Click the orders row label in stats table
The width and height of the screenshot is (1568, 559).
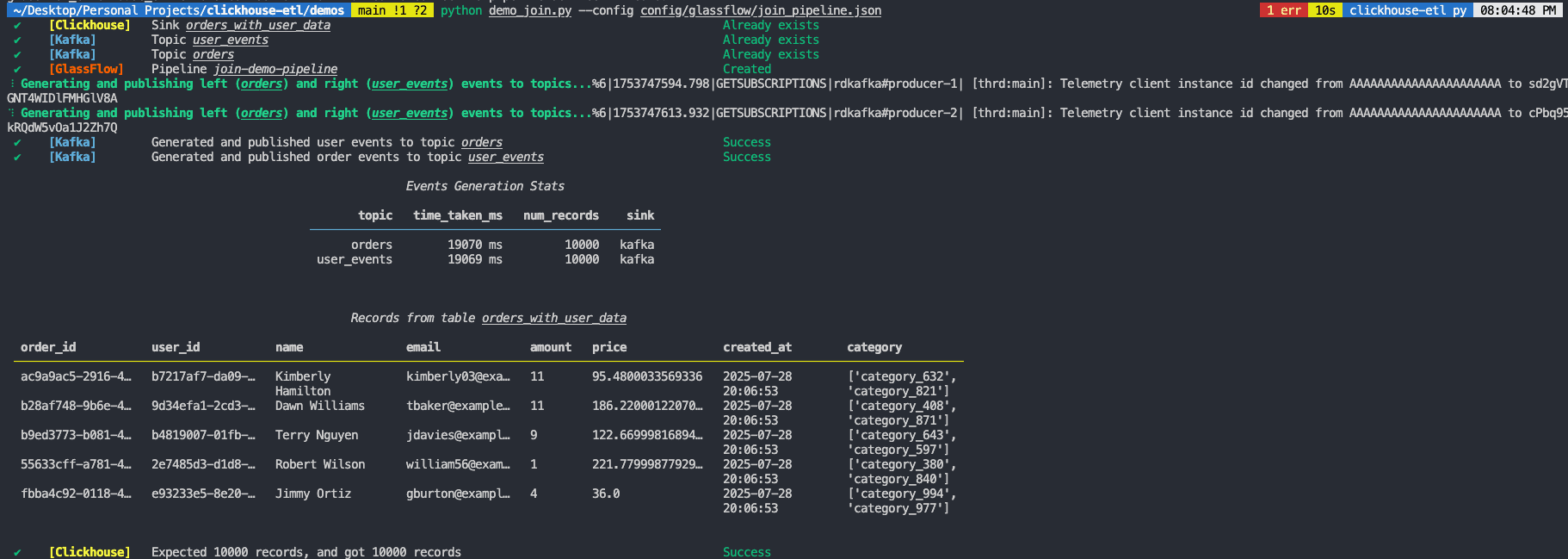coord(372,245)
